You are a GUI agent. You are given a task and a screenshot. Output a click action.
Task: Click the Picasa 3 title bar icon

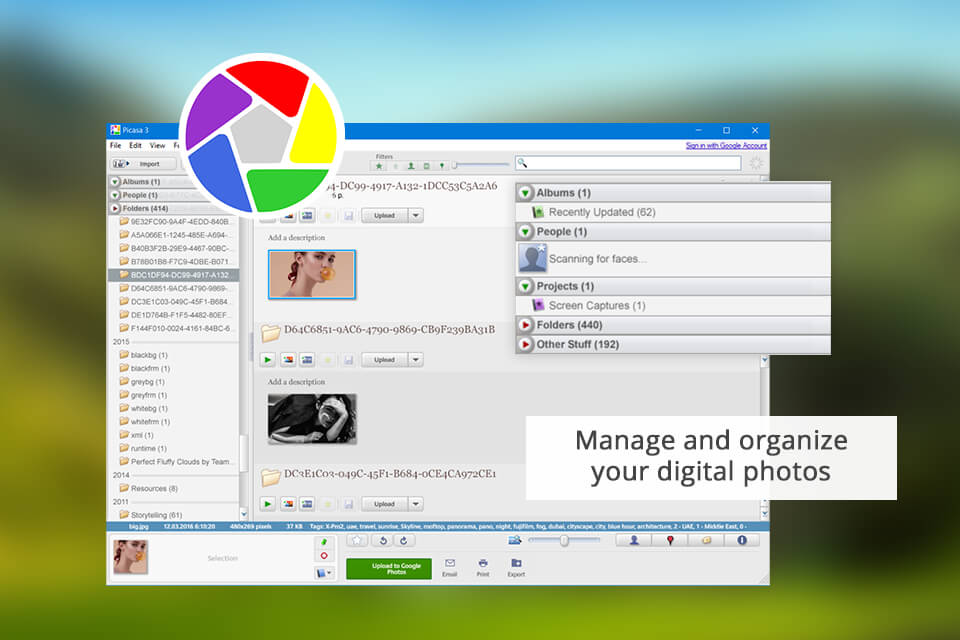click(x=115, y=130)
